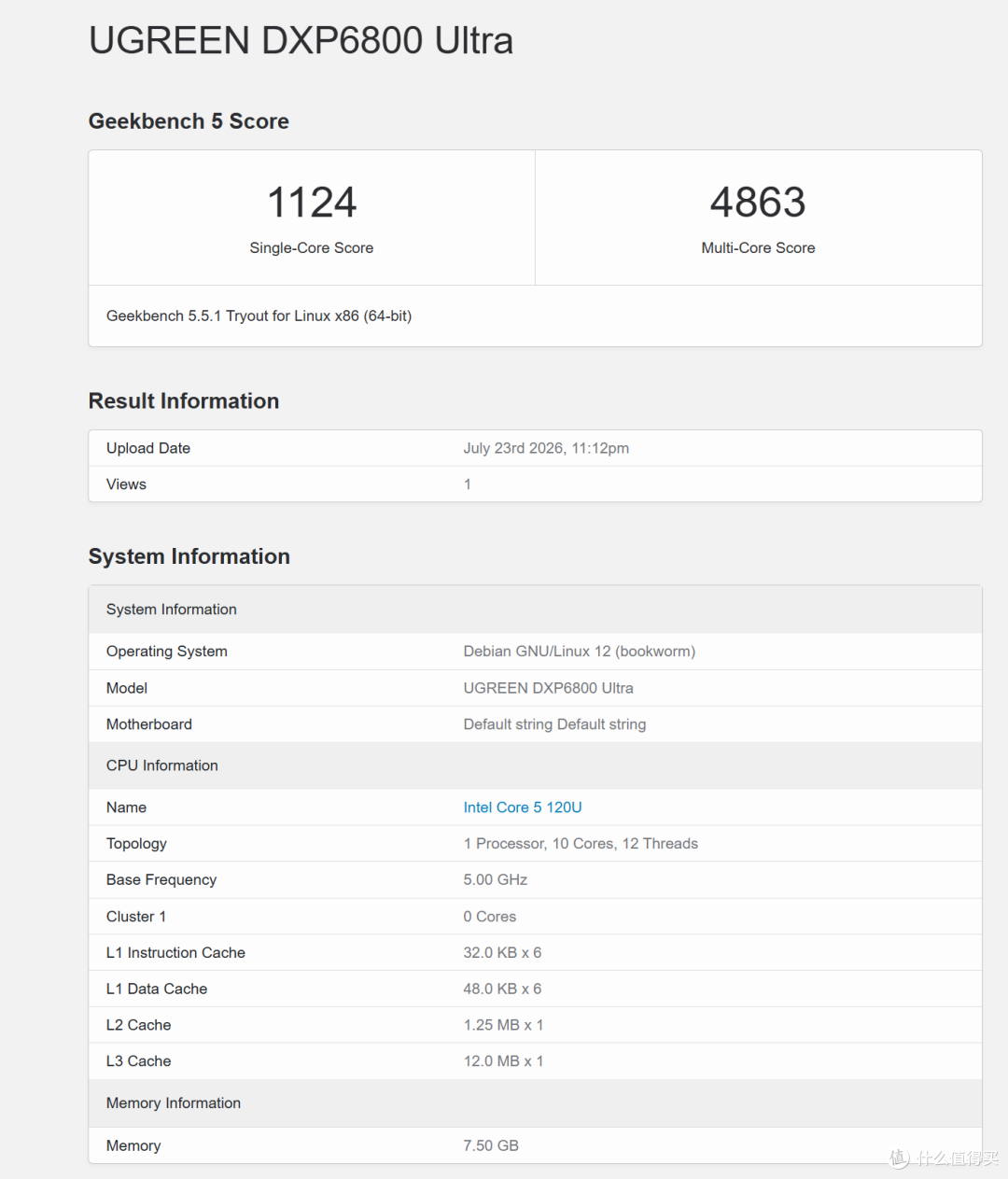The width and height of the screenshot is (1008, 1179).
Task: Select the Motherboard row label
Action: point(149,724)
